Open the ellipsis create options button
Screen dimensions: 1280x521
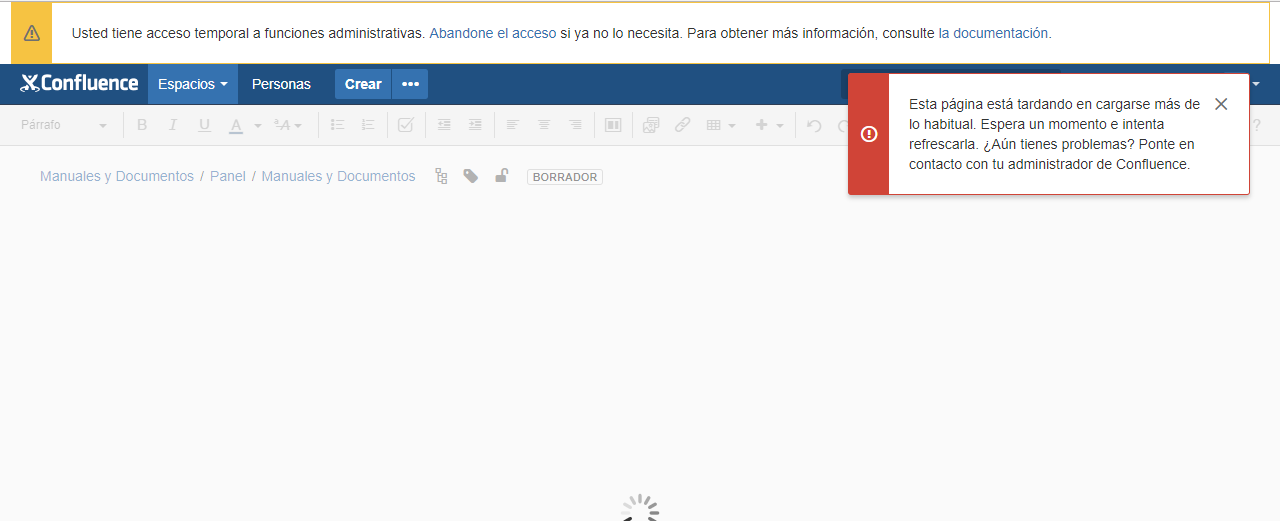pyautogui.click(x=410, y=84)
